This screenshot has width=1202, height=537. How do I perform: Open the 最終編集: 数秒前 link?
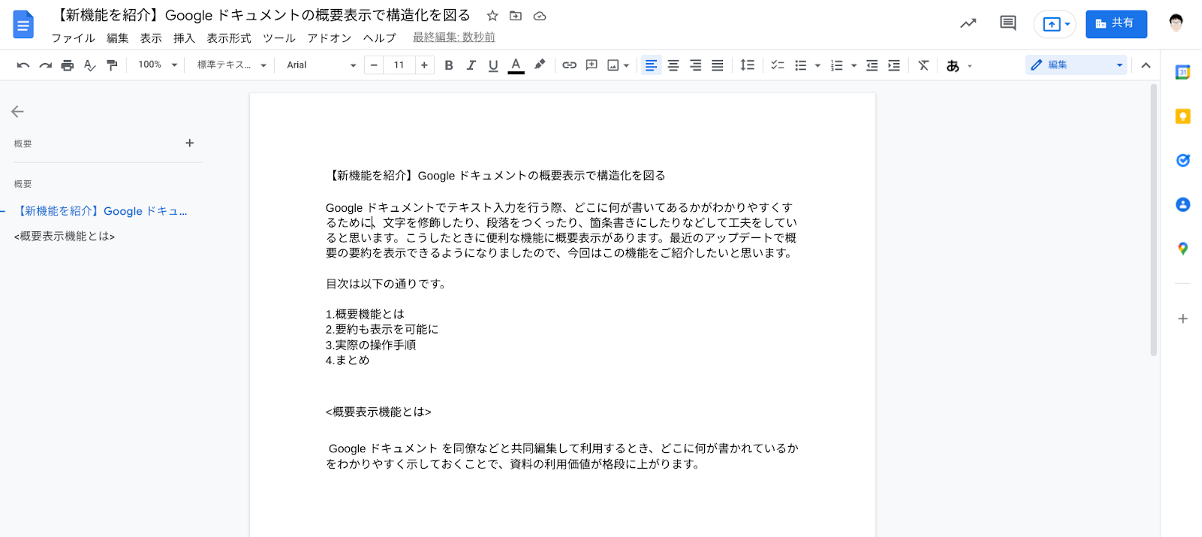pos(454,38)
